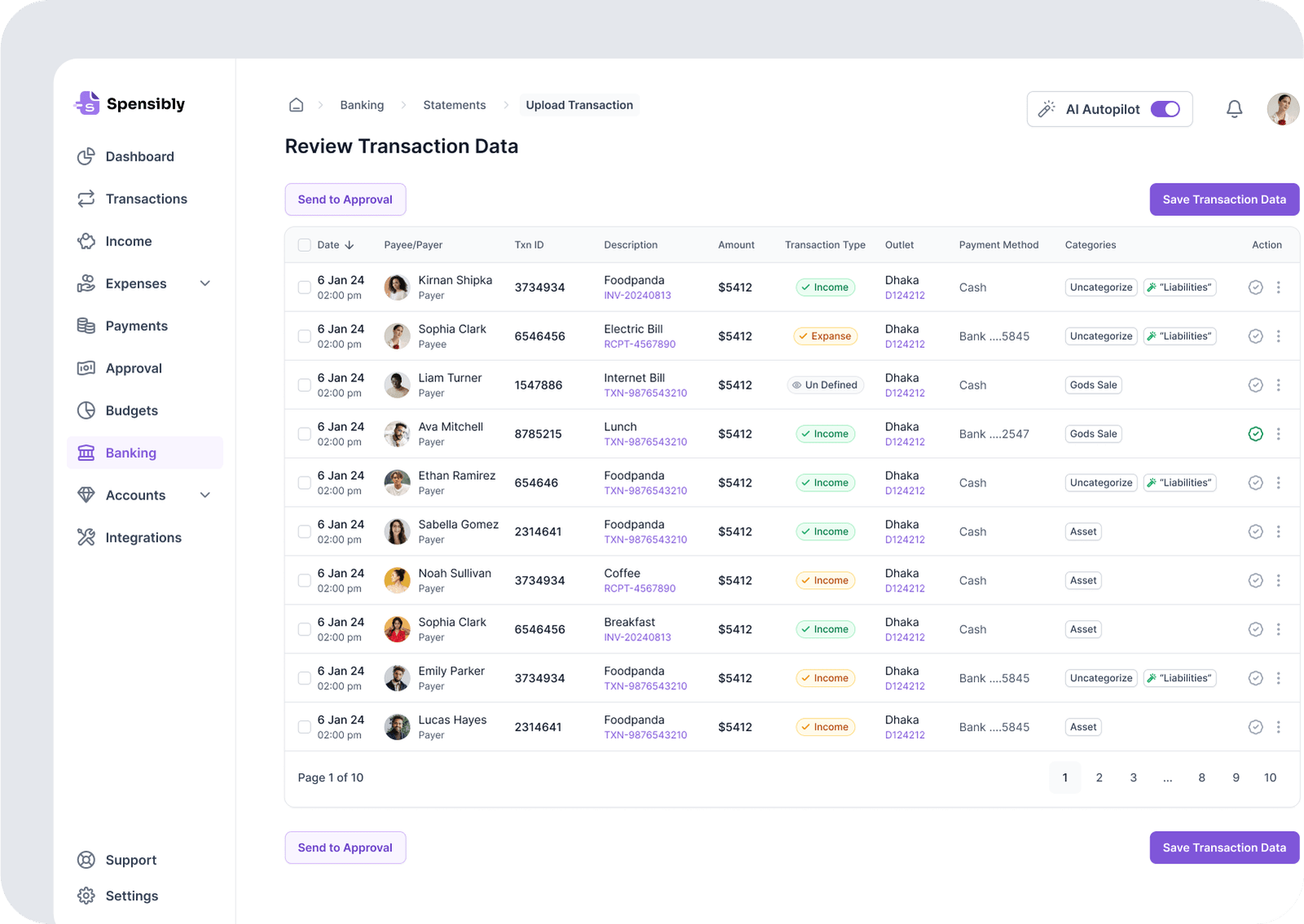Viewport: 1304px width, 924px height.
Task: Open Integrations from the sidebar
Action: point(143,538)
